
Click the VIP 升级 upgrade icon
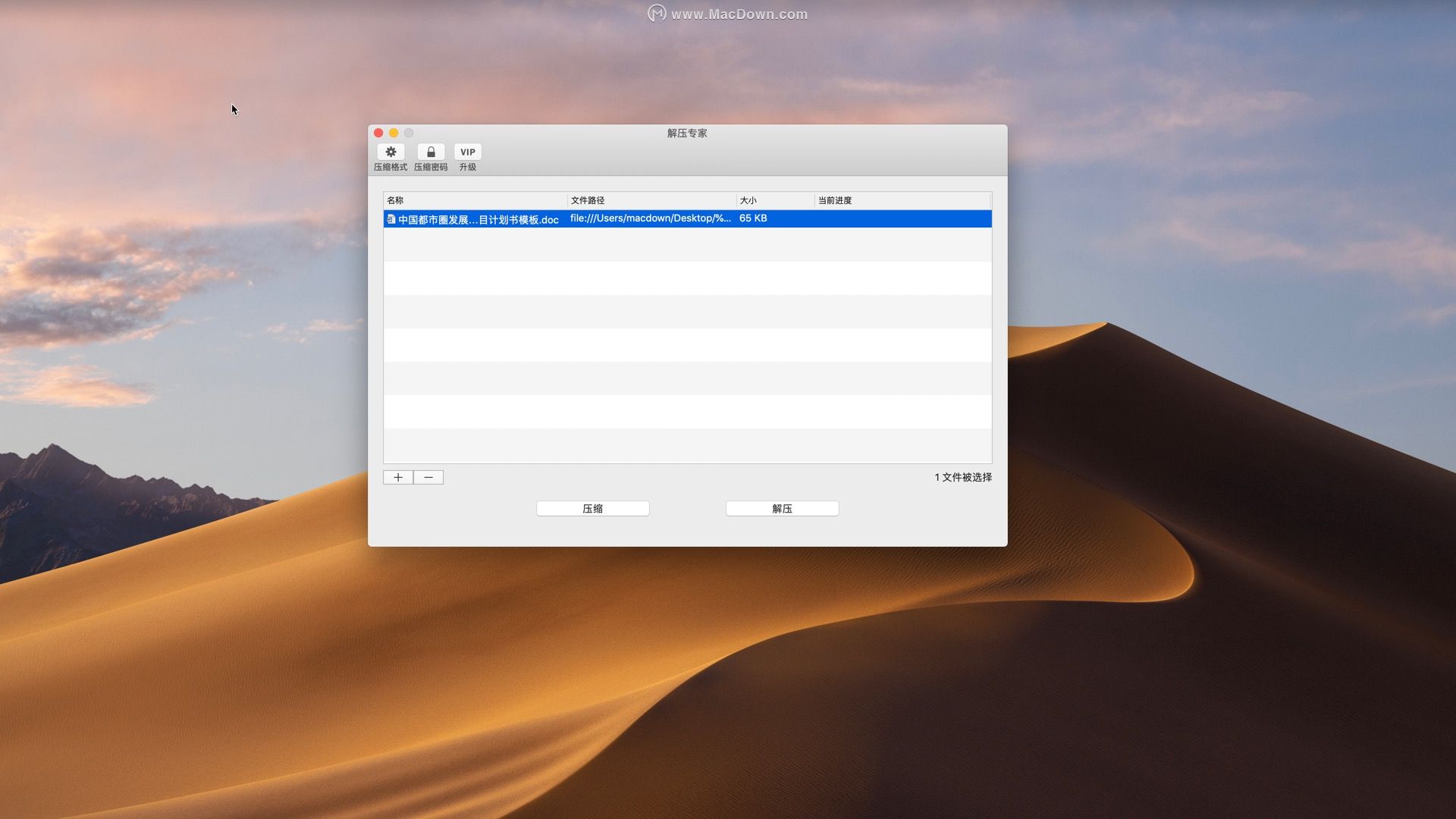tap(467, 152)
